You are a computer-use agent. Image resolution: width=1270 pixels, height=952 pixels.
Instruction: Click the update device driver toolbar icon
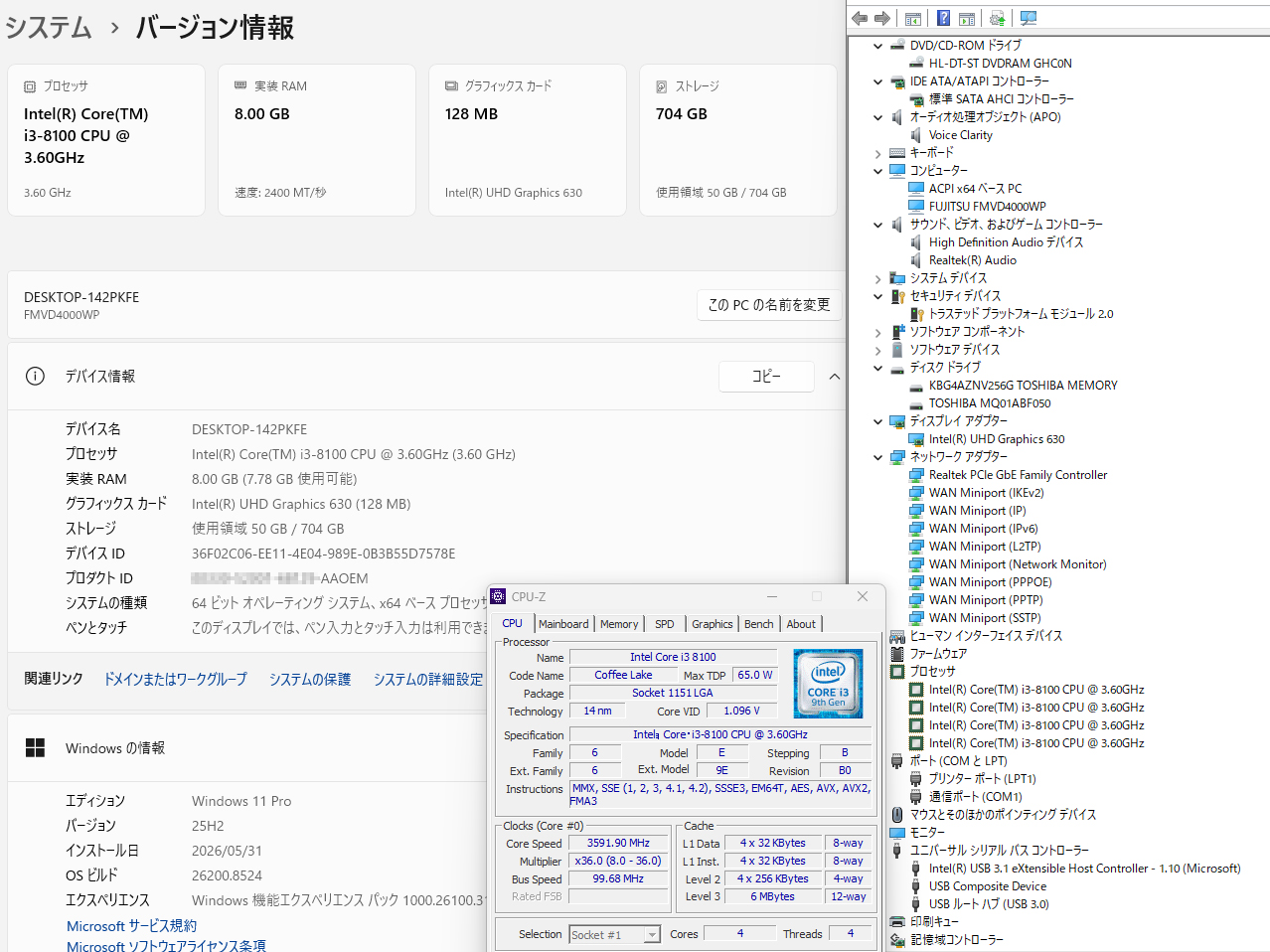[x=998, y=18]
